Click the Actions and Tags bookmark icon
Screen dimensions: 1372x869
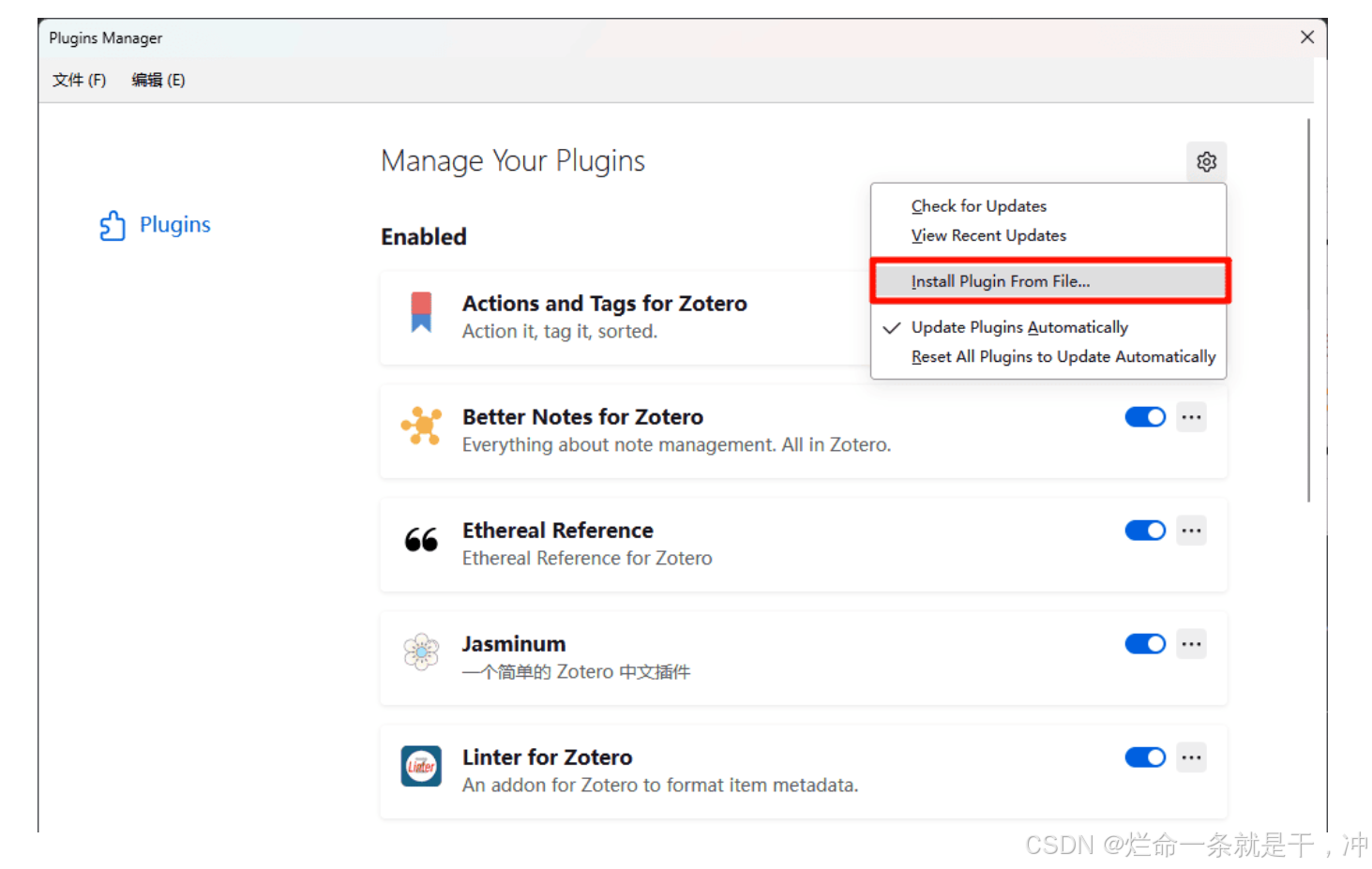[x=421, y=312]
